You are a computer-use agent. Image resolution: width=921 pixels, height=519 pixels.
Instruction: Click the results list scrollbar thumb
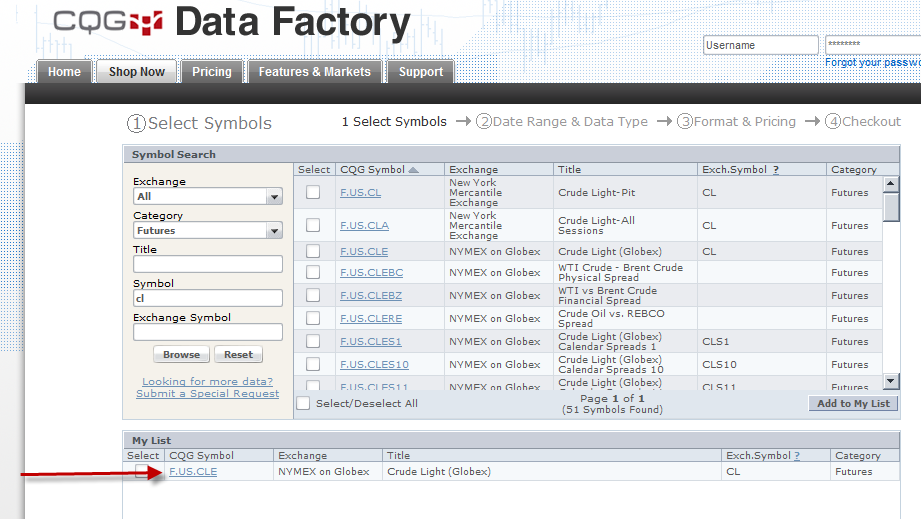(890, 207)
